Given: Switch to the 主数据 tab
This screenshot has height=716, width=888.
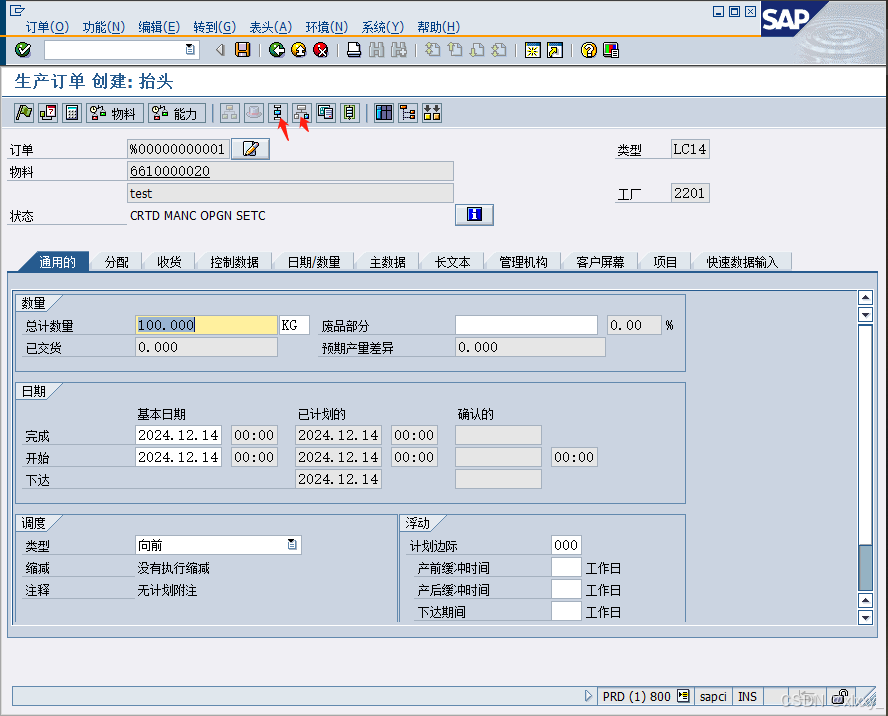Looking at the screenshot, I should pos(388,262).
